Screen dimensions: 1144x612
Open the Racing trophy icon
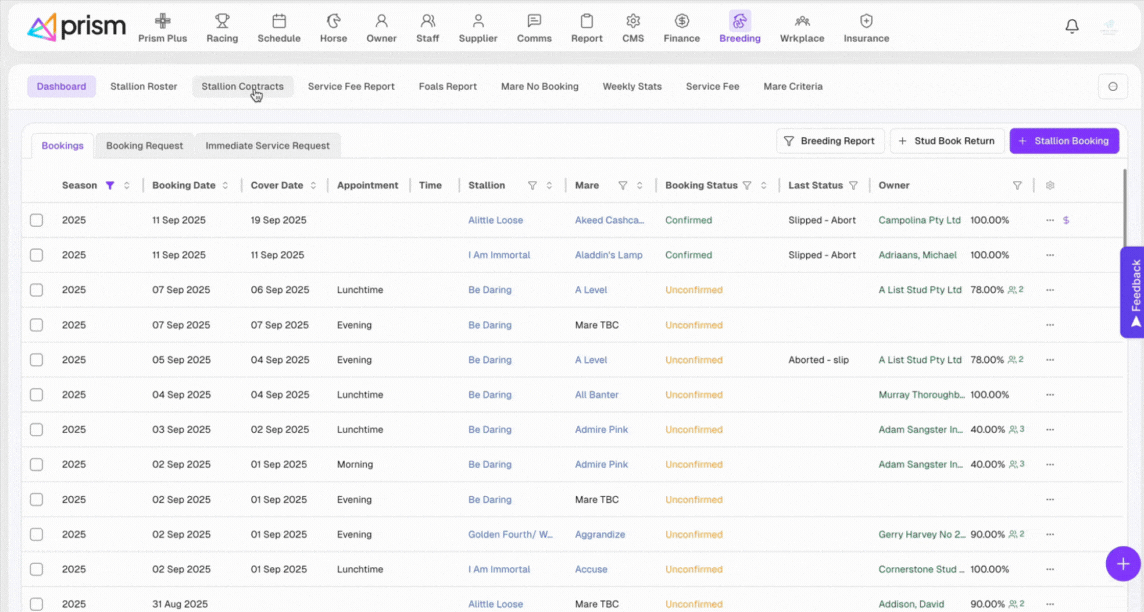[222, 21]
